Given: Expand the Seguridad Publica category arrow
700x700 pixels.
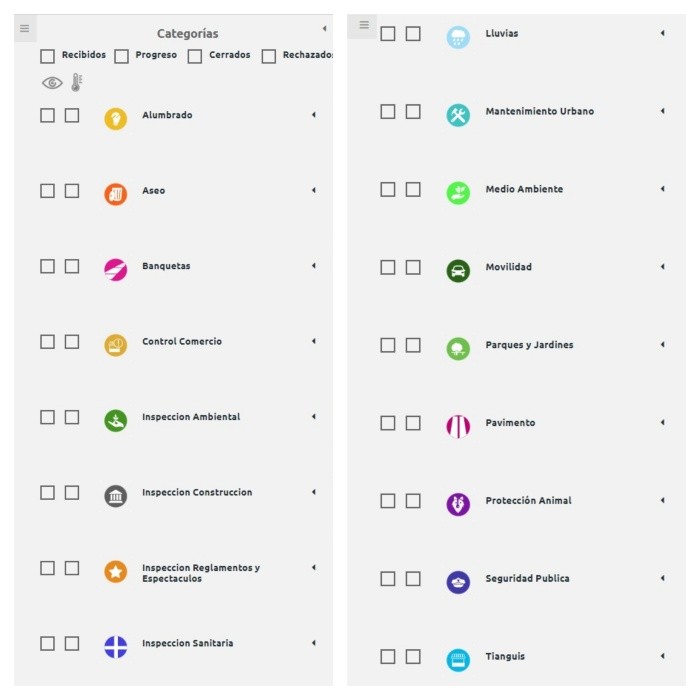Looking at the screenshot, I should 662,578.
